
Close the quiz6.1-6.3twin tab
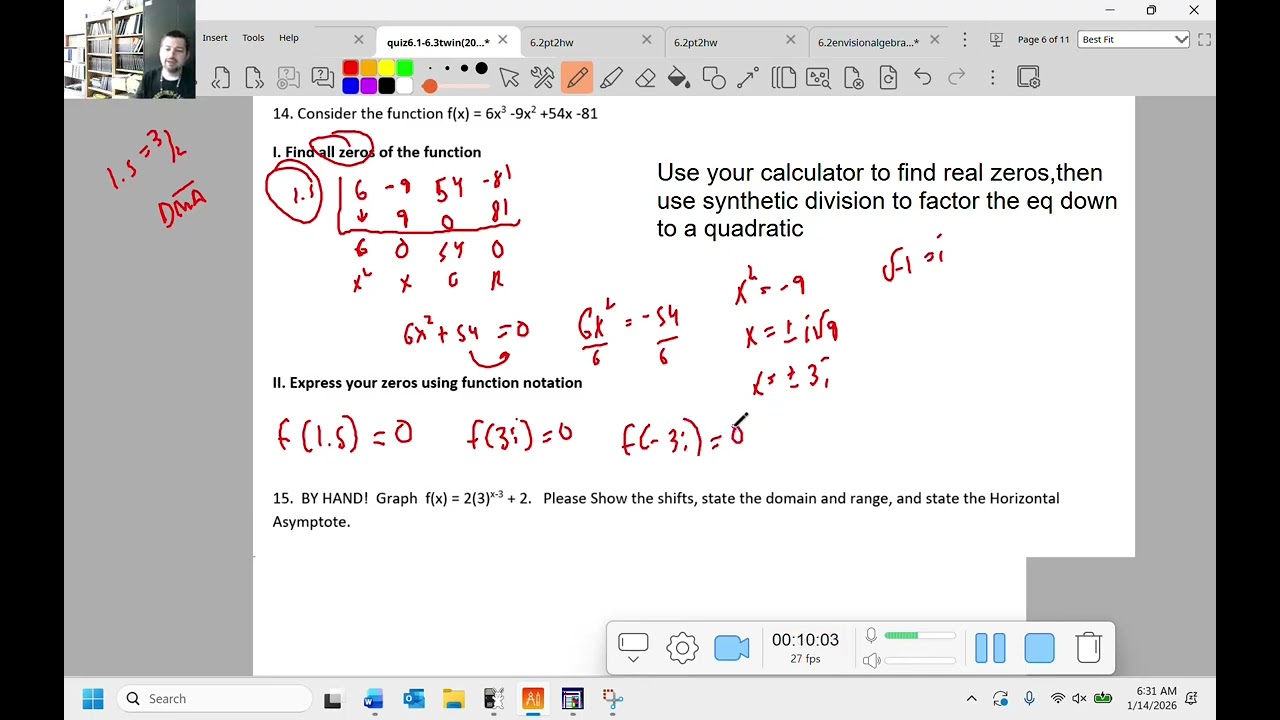[502, 40]
